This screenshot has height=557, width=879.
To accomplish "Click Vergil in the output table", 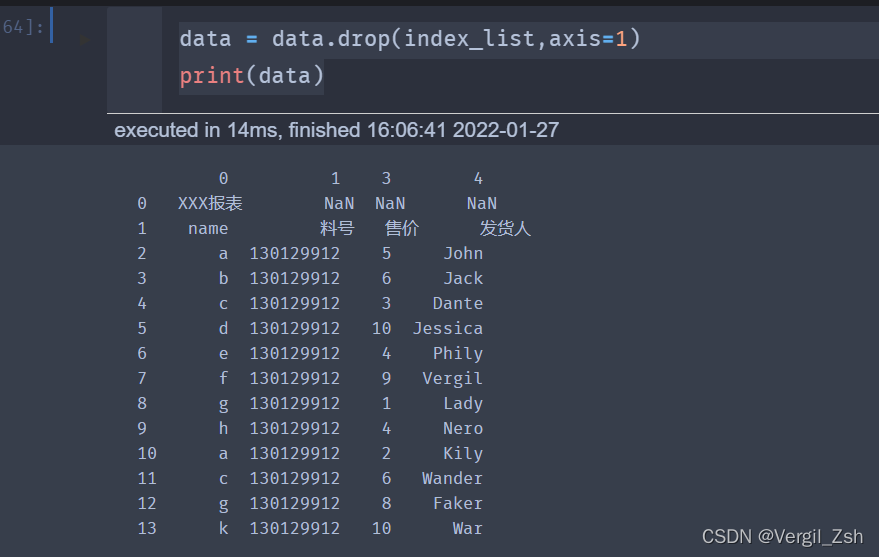I will pyautogui.click(x=452, y=379).
